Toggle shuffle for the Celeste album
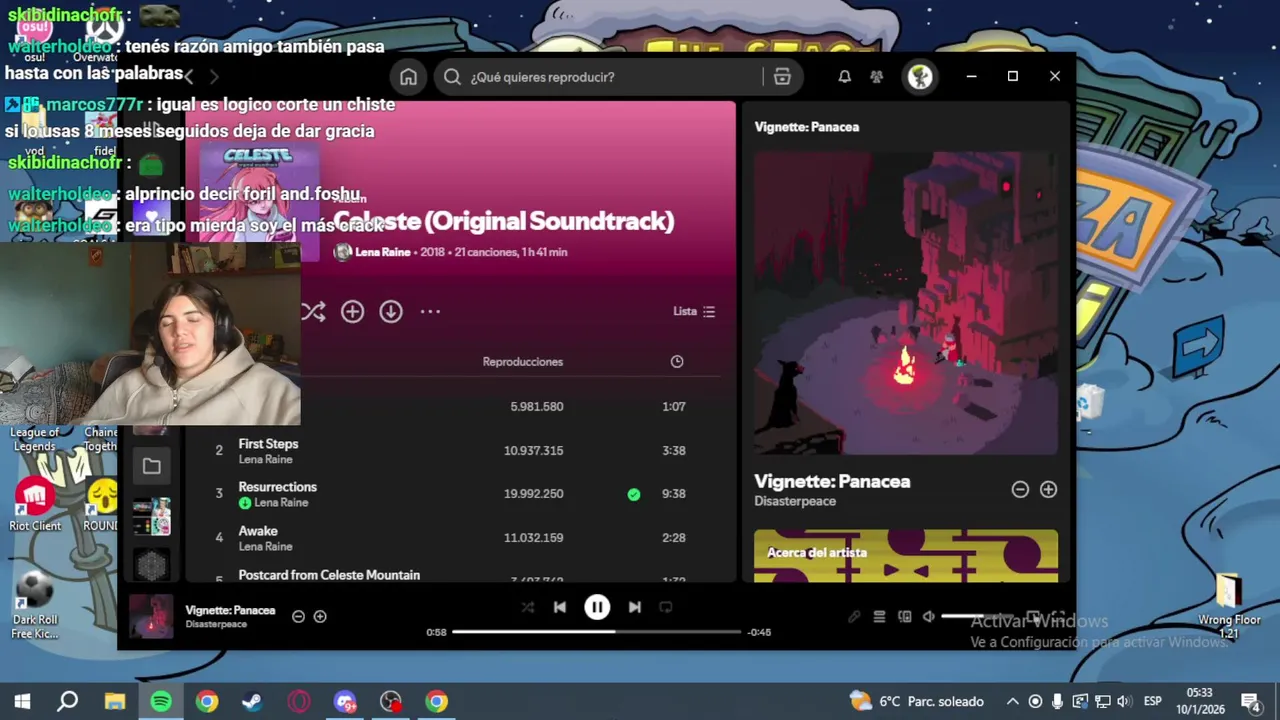 (314, 312)
